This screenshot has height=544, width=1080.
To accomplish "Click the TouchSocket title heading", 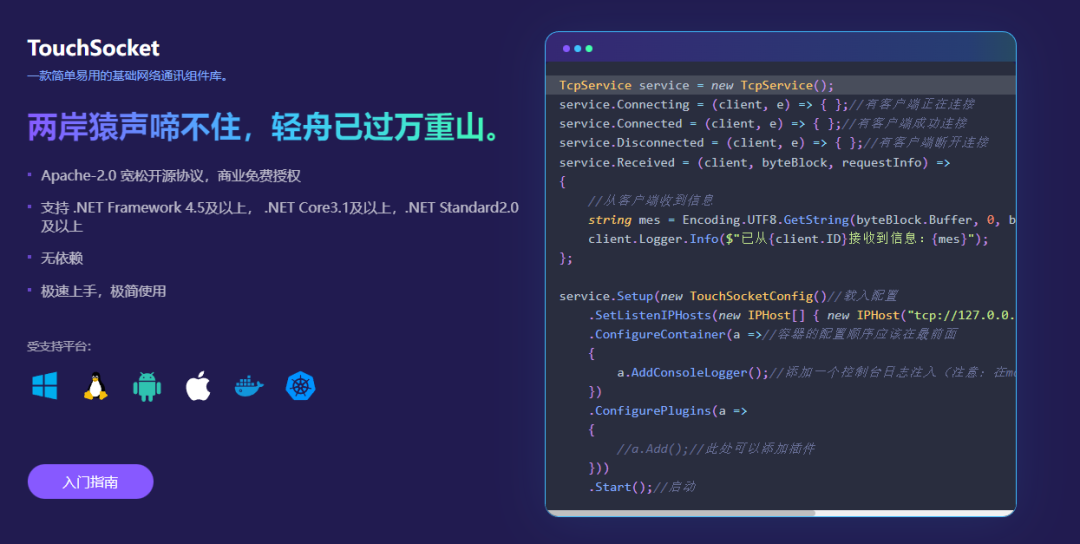I will pos(94,48).
